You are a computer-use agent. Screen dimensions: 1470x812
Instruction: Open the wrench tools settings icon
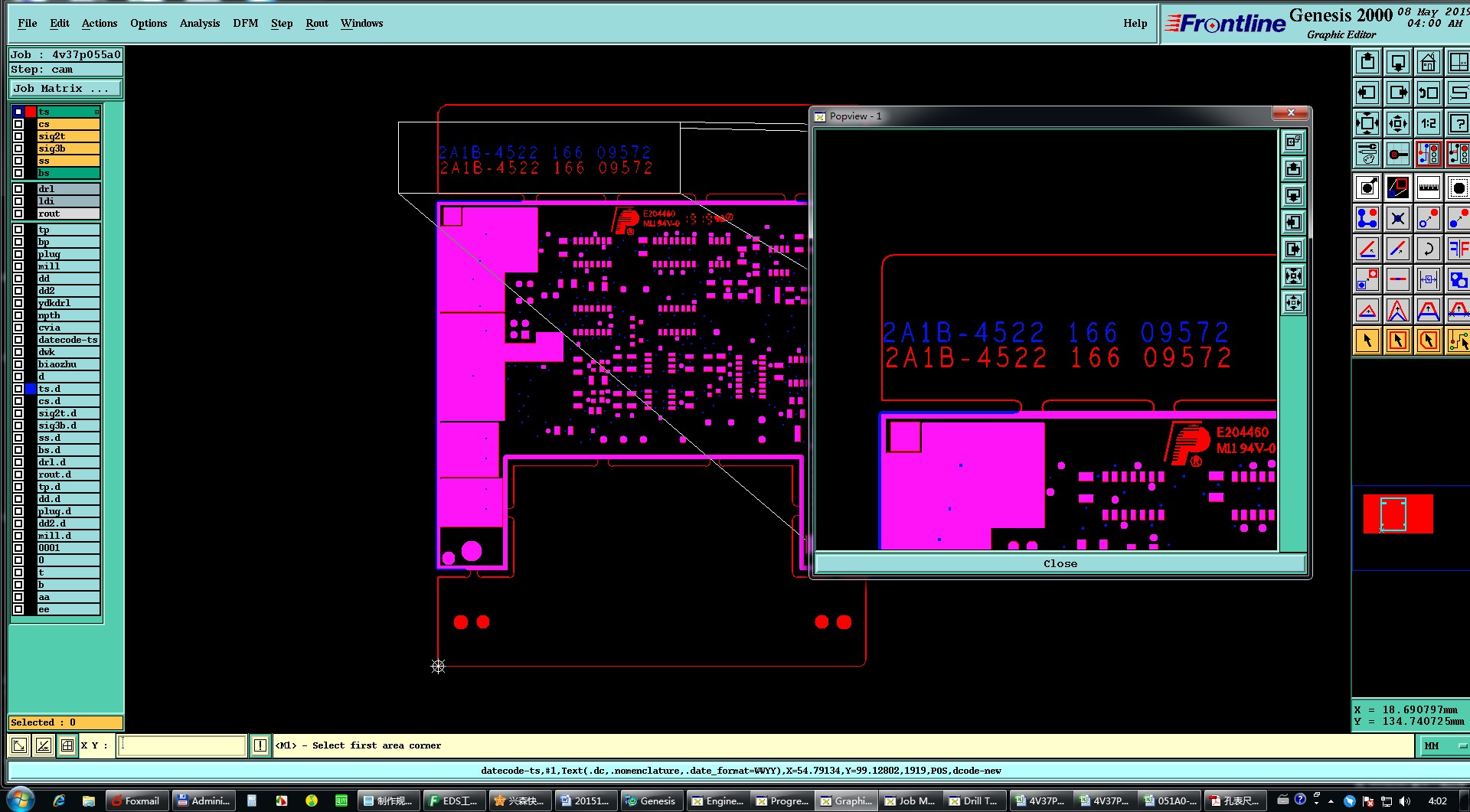1367,154
